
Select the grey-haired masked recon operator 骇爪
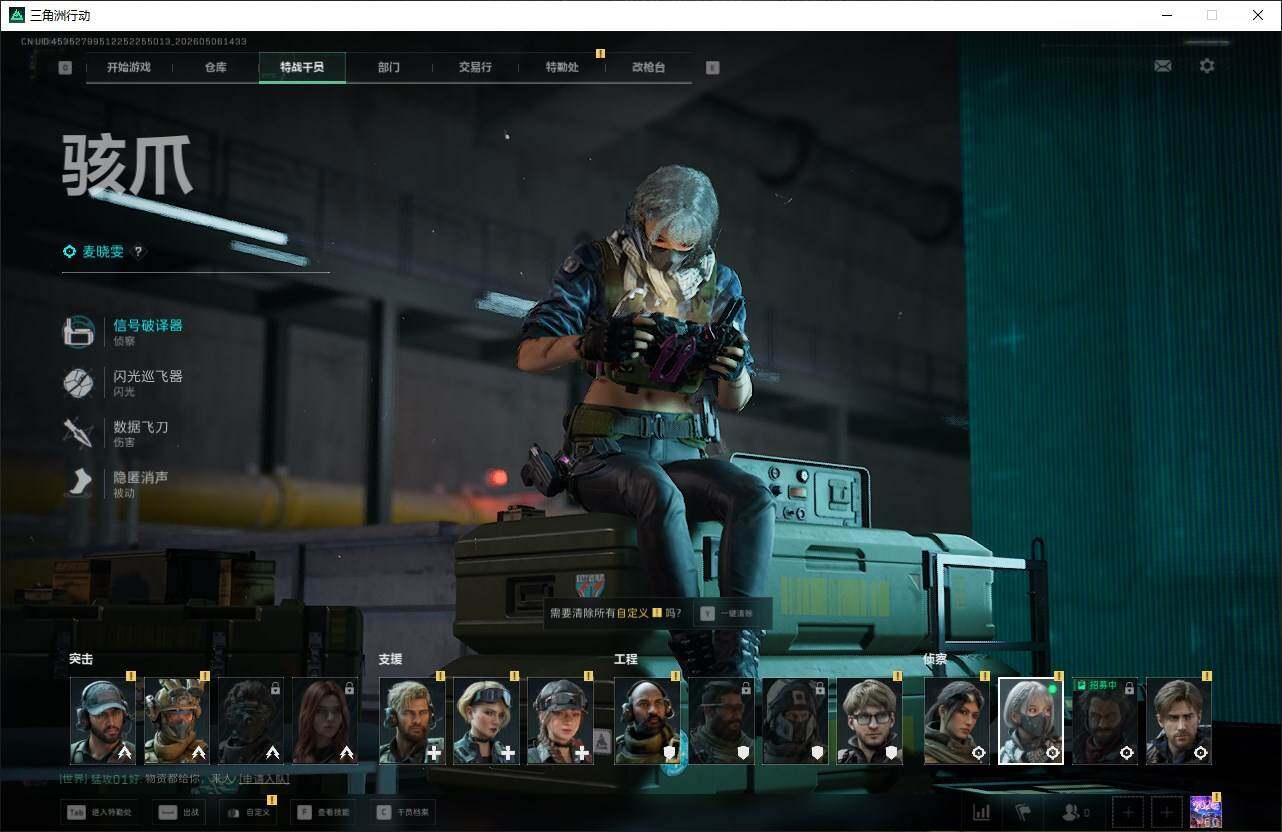[x=1031, y=721]
